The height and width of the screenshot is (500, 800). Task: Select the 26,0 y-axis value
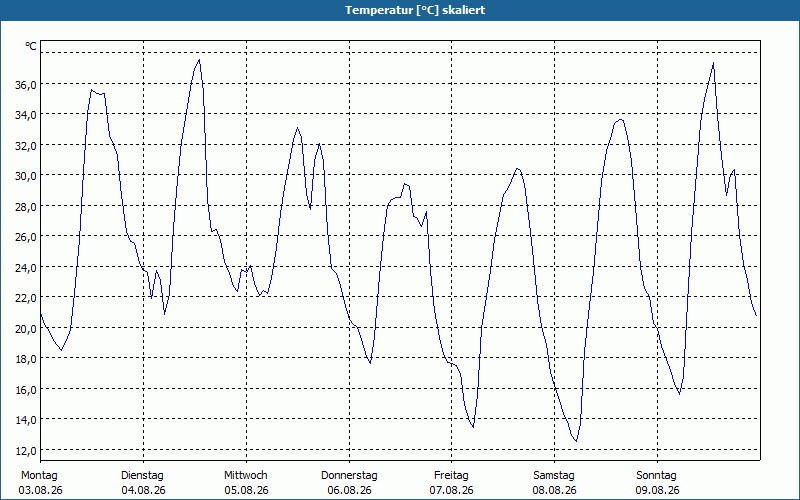pyautogui.click(x=26, y=237)
